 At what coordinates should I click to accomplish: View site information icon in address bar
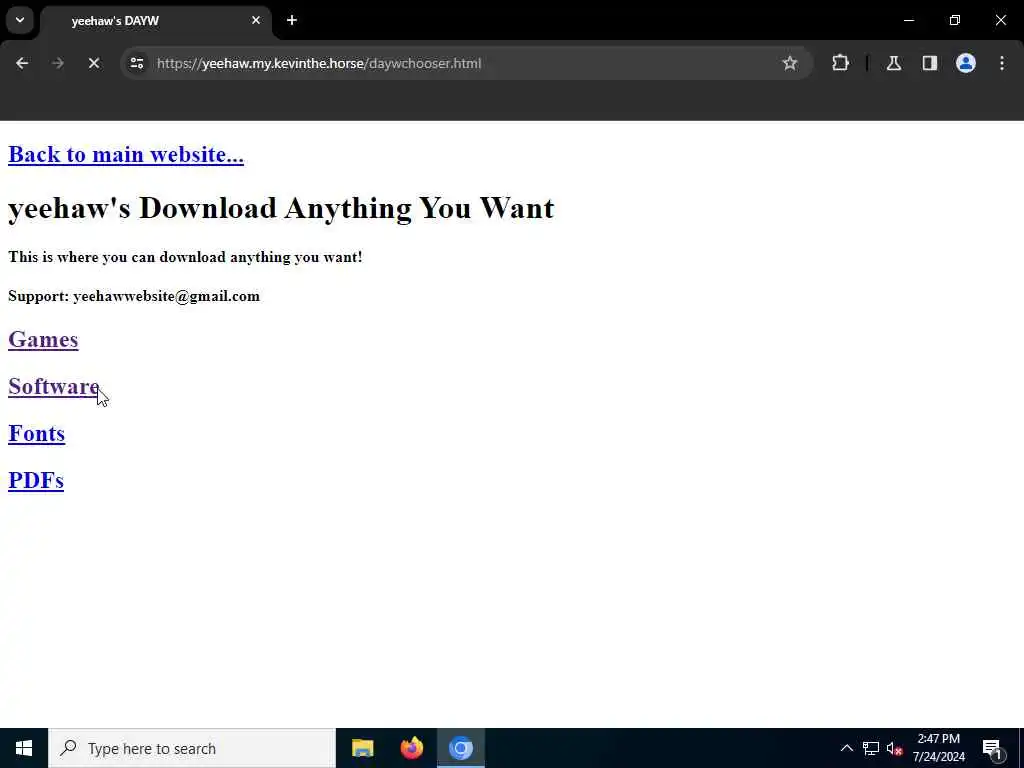(136, 63)
